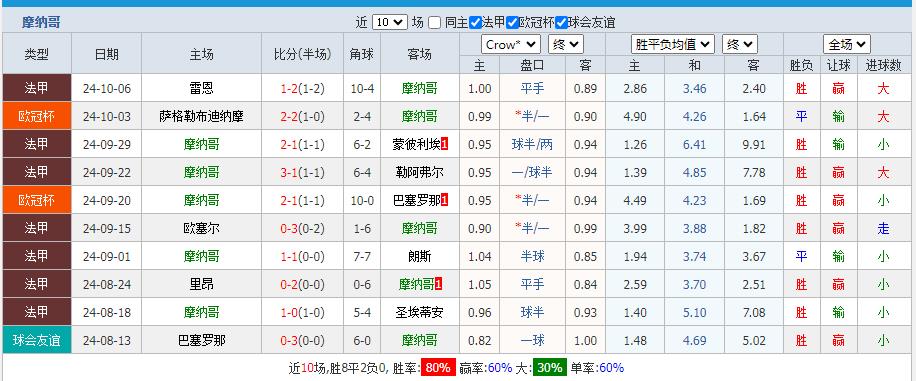Click away team 朗斯
916x381 pixels.
[x=419, y=257]
